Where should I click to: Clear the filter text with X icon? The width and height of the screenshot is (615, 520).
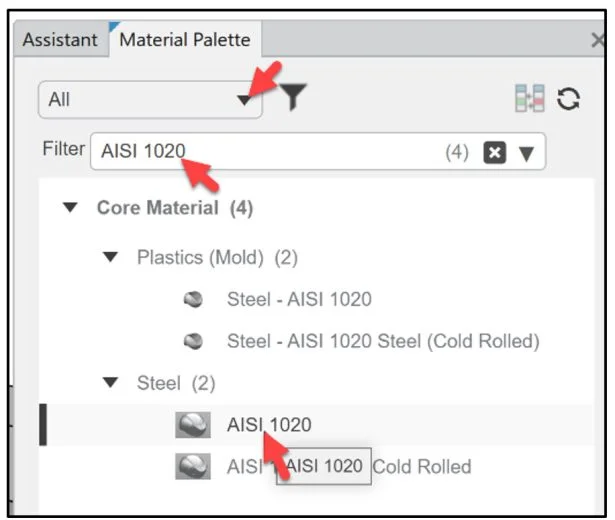493,153
